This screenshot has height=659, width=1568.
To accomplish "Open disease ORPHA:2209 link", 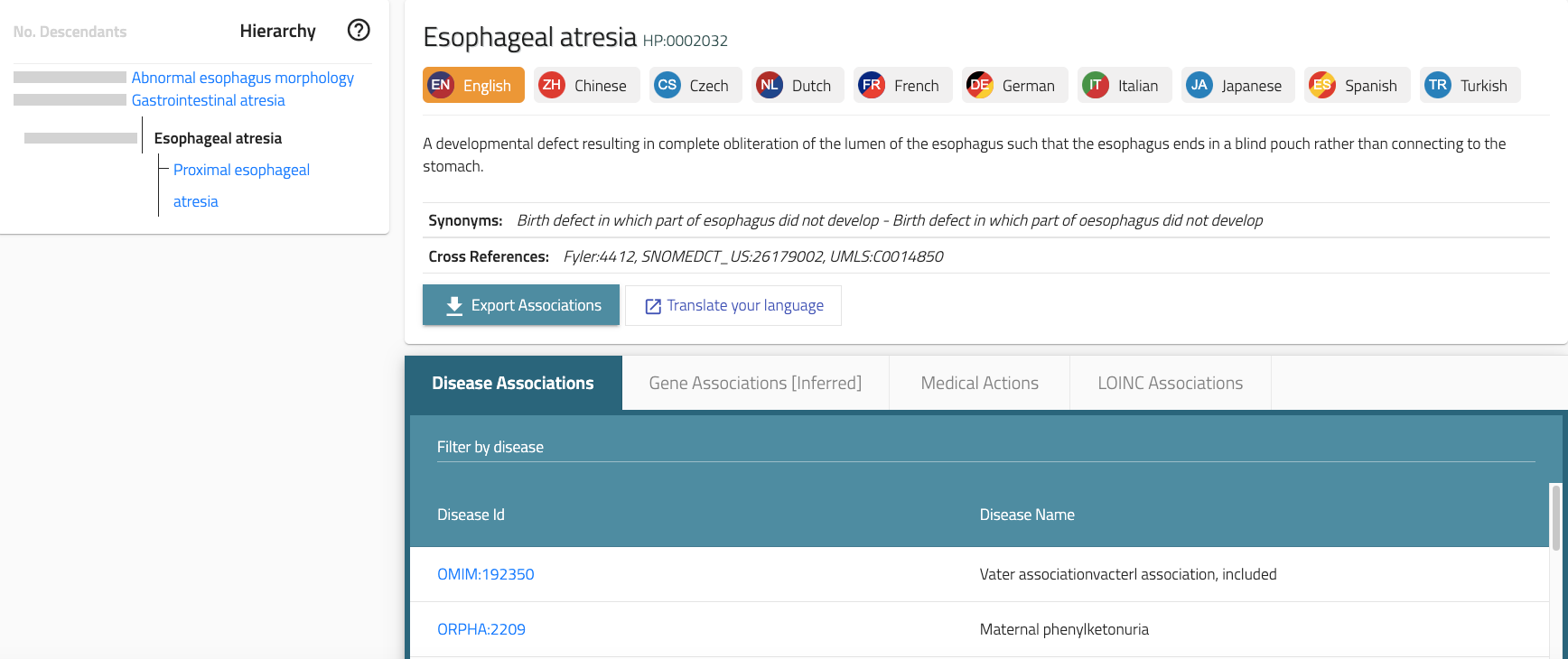I will pos(481,629).
